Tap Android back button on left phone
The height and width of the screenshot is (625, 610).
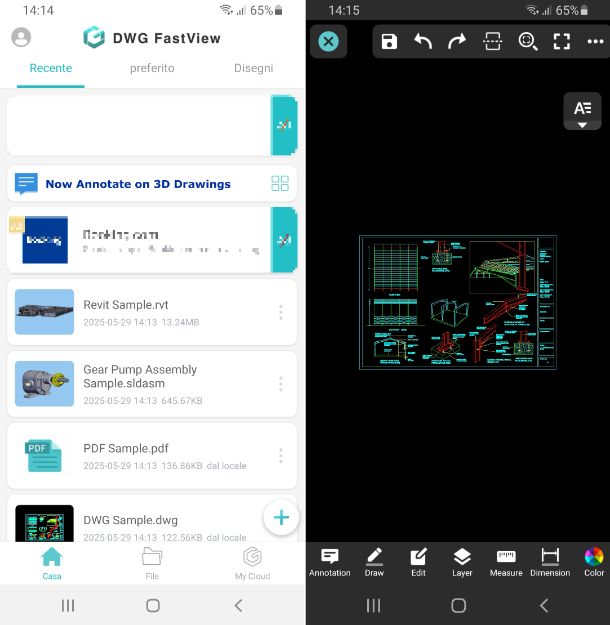[238, 605]
